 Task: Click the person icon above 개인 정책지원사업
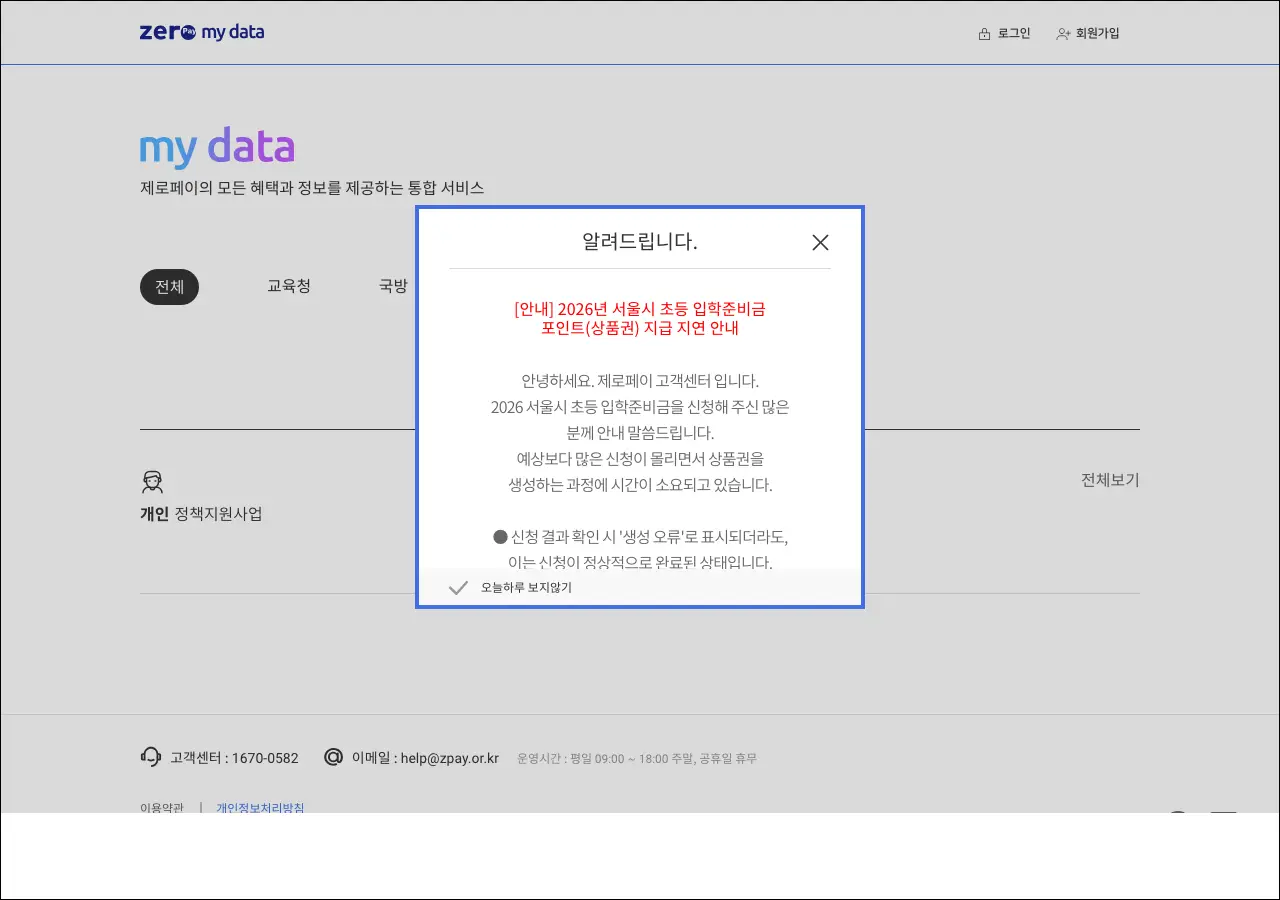(x=152, y=483)
